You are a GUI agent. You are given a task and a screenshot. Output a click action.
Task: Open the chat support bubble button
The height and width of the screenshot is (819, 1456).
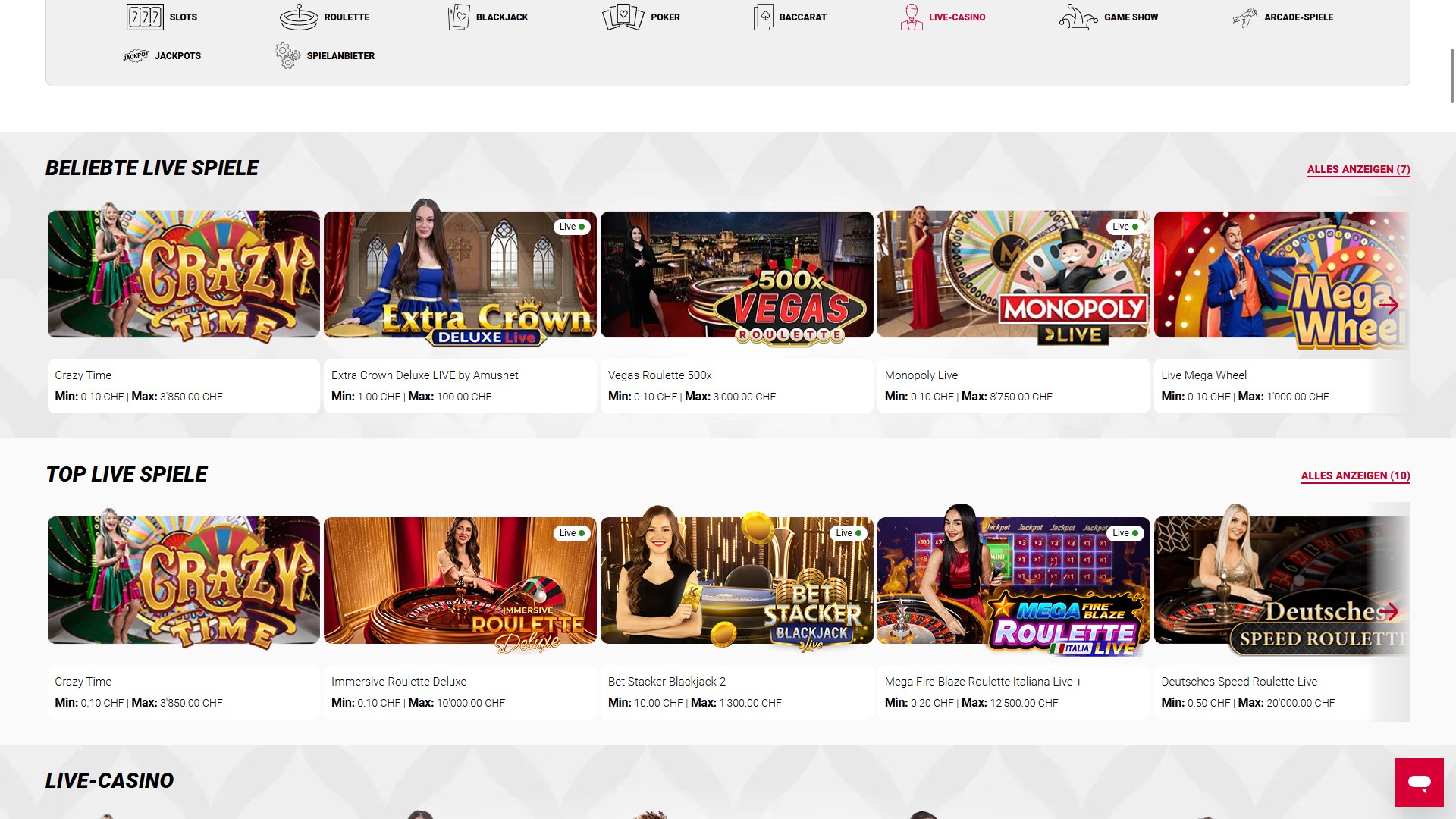(x=1420, y=783)
